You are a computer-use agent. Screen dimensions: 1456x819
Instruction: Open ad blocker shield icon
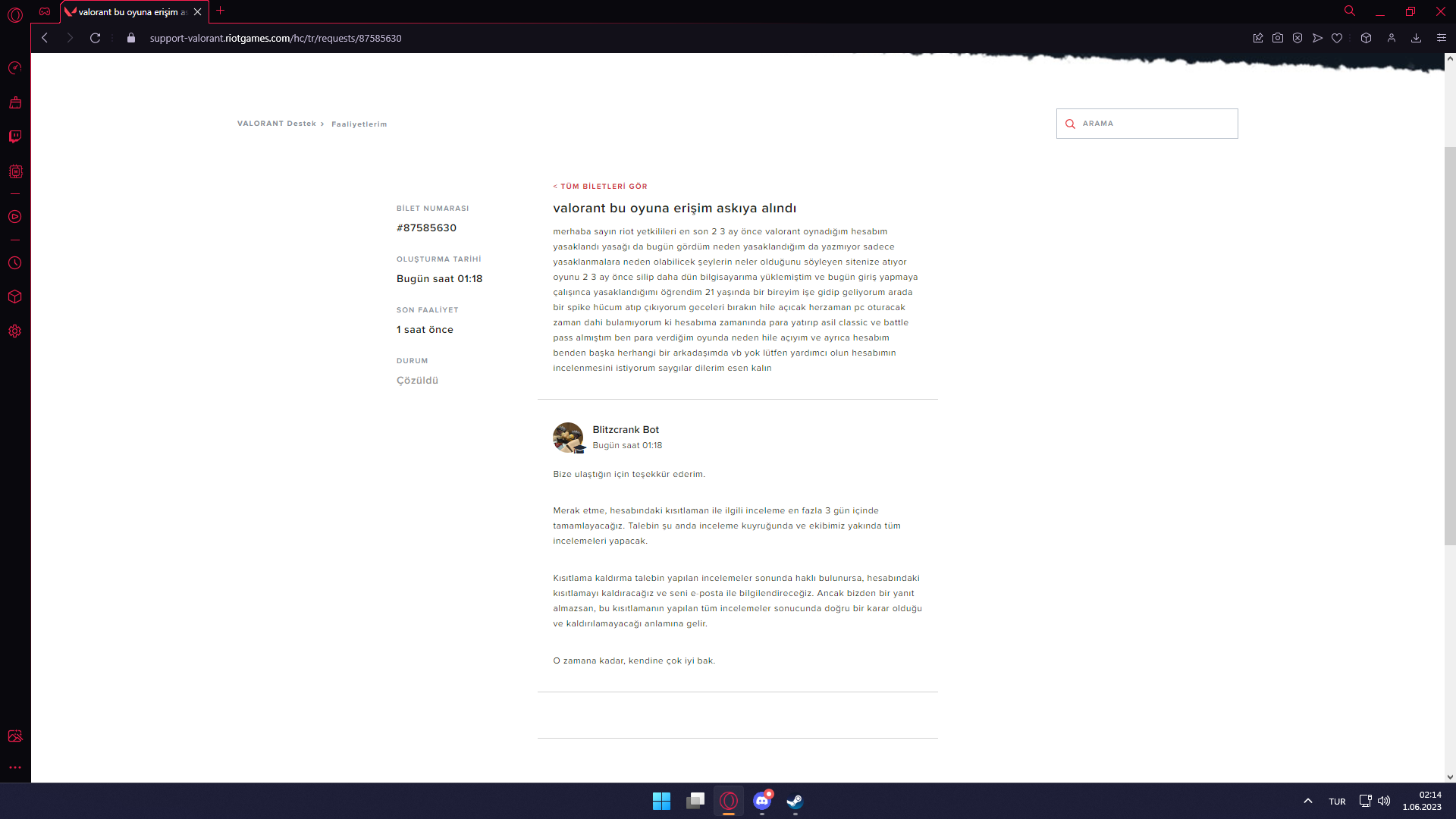click(1298, 38)
